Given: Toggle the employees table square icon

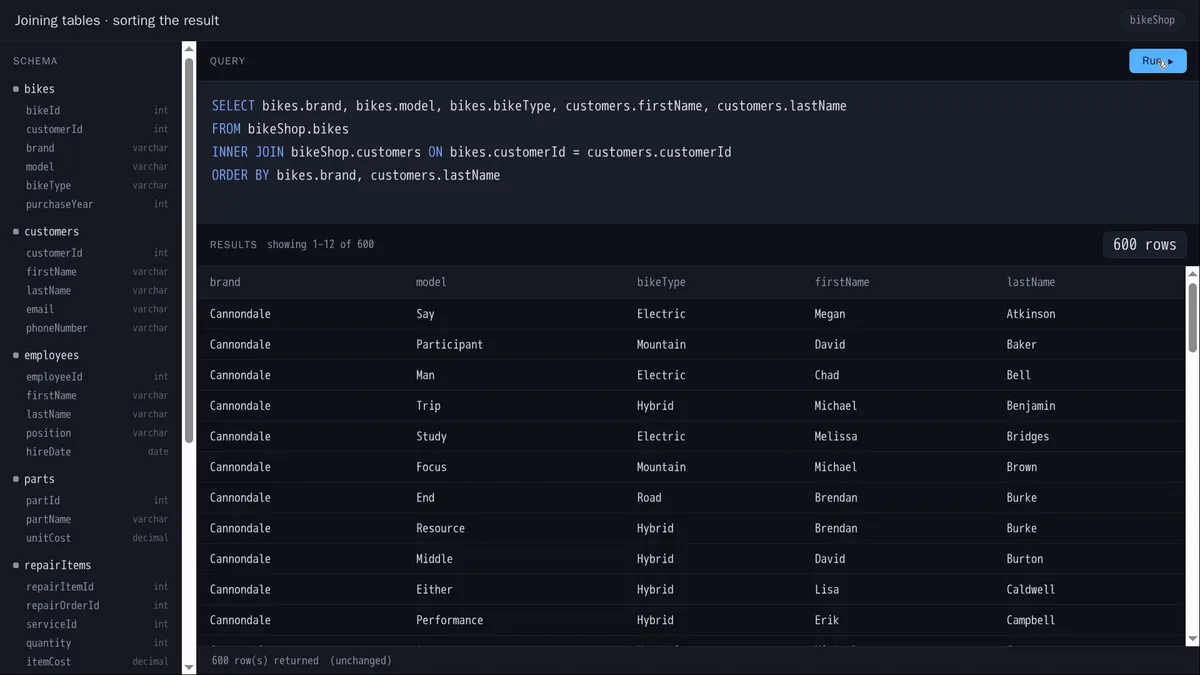Looking at the screenshot, I should pyautogui.click(x=16, y=355).
